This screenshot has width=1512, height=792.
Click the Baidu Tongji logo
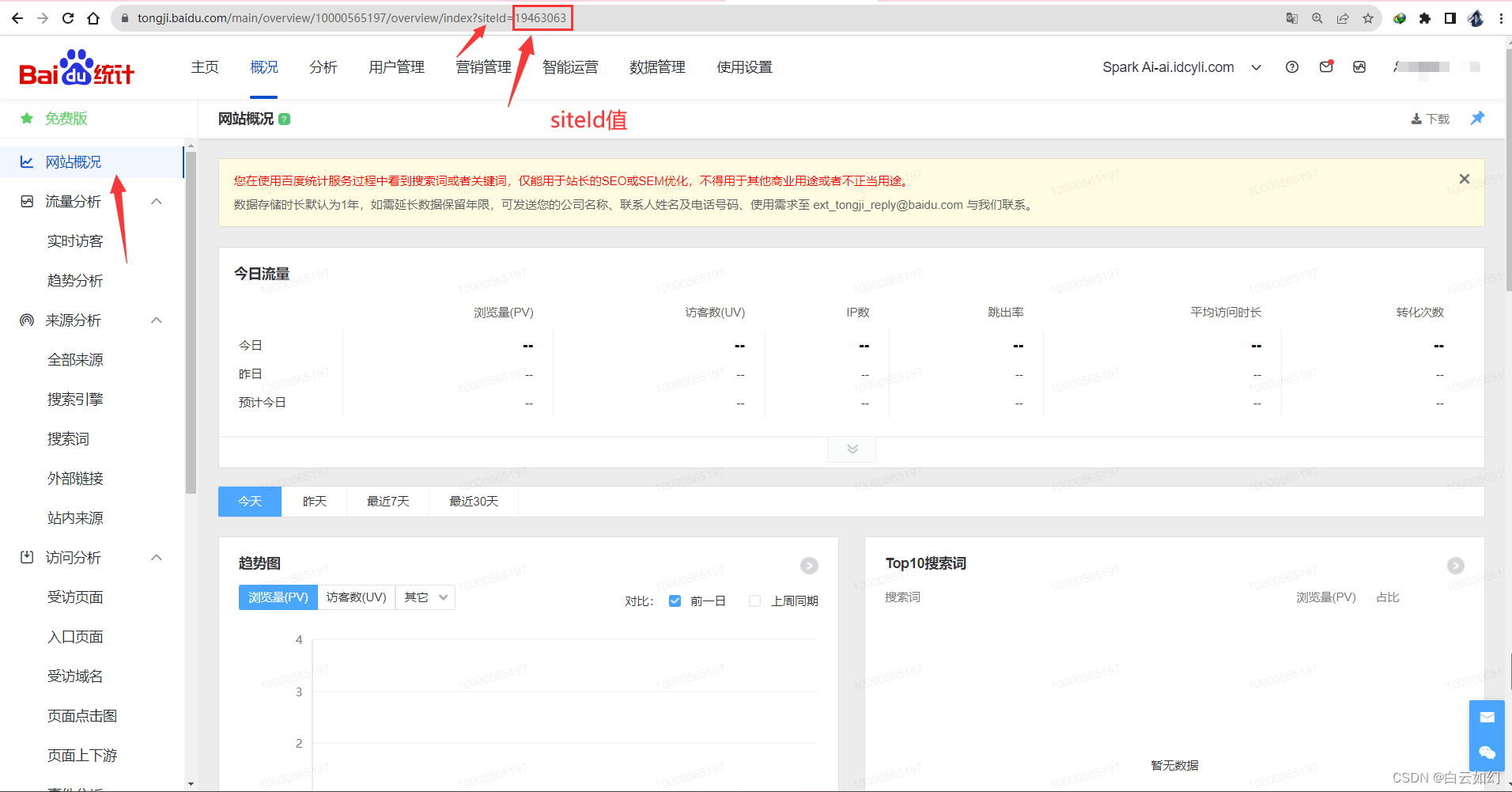[x=77, y=67]
